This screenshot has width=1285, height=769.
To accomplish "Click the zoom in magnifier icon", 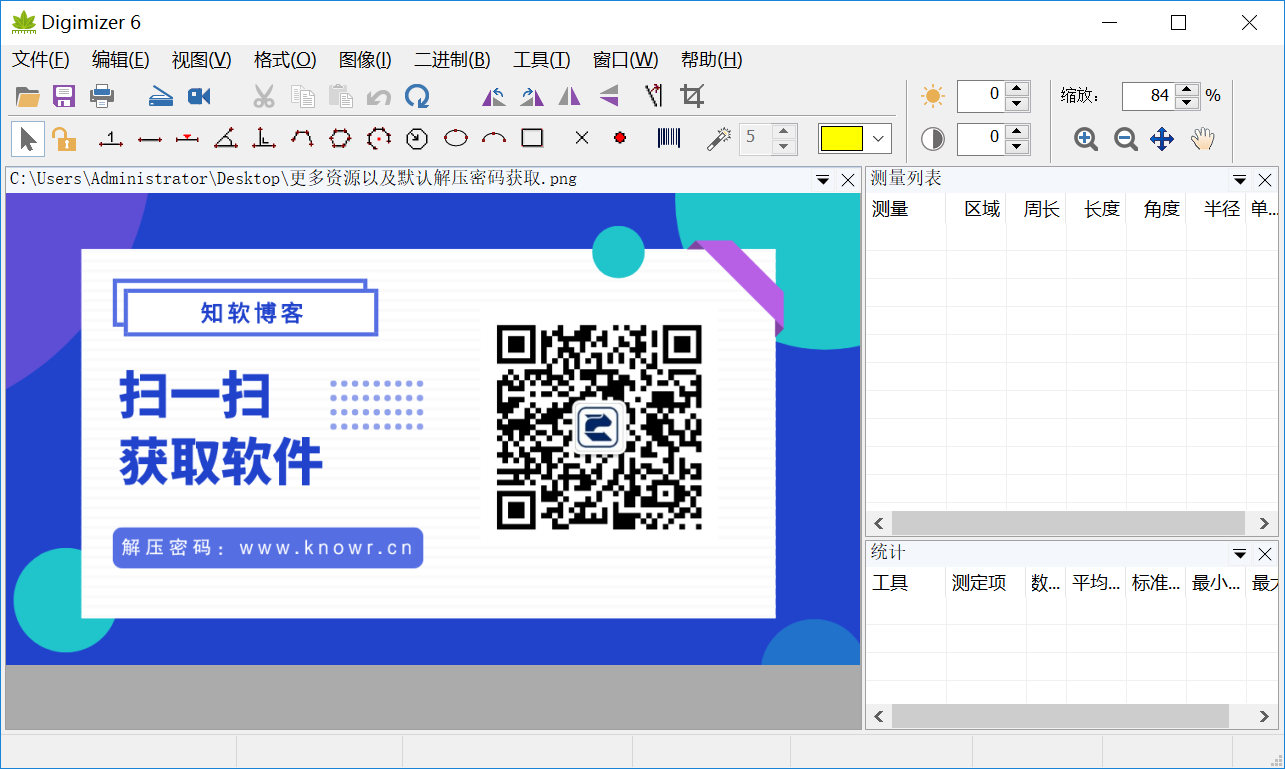I will point(1086,139).
